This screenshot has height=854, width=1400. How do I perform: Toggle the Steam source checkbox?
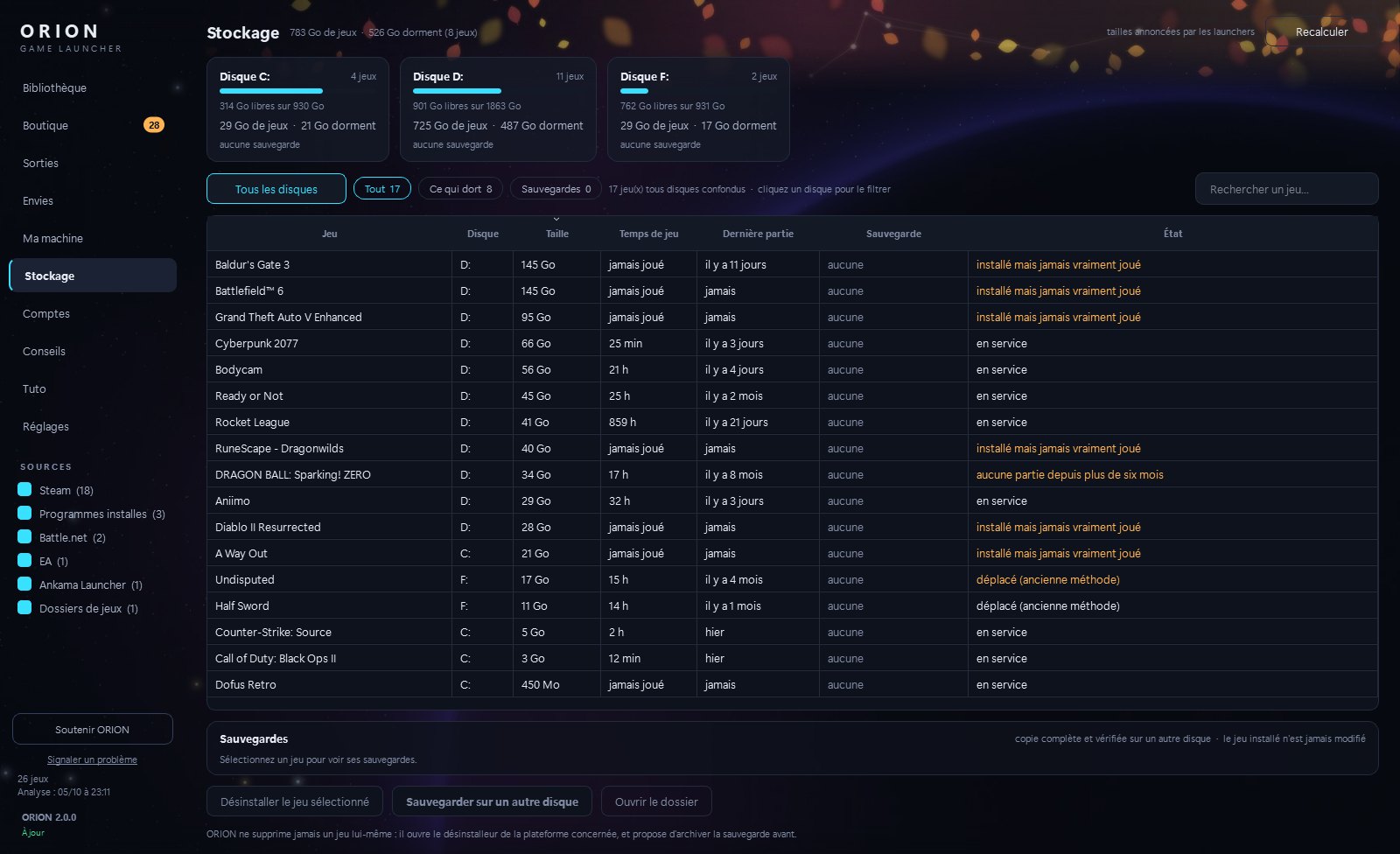[x=24, y=489]
